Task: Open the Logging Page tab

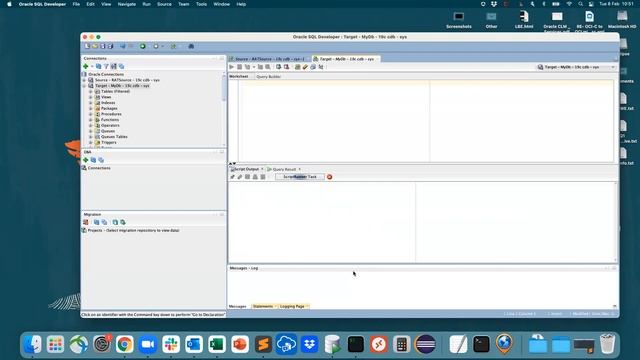Action: [x=293, y=306]
